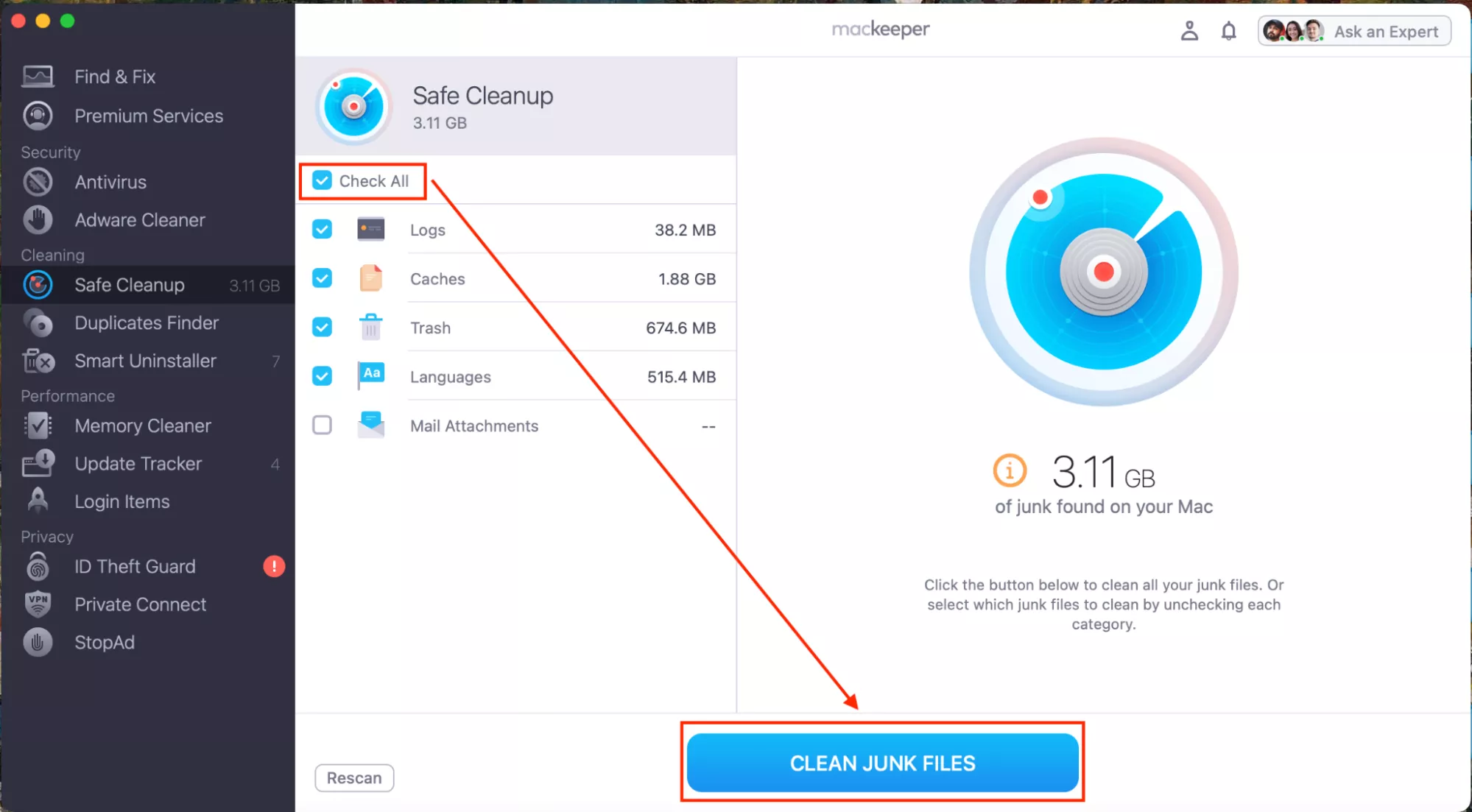The image size is (1472, 812).
Task: Open the ID Theft Guard panel
Action: tap(134, 567)
